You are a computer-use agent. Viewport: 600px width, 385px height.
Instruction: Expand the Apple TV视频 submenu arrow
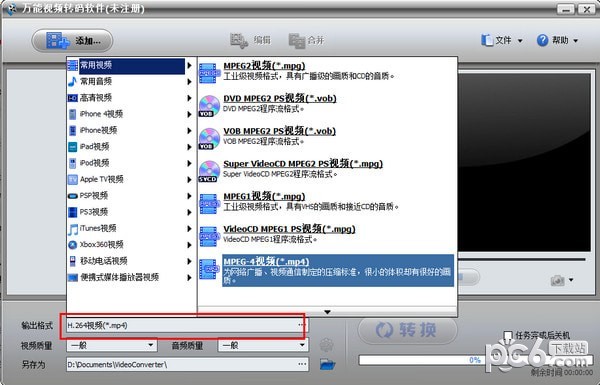[189, 179]
